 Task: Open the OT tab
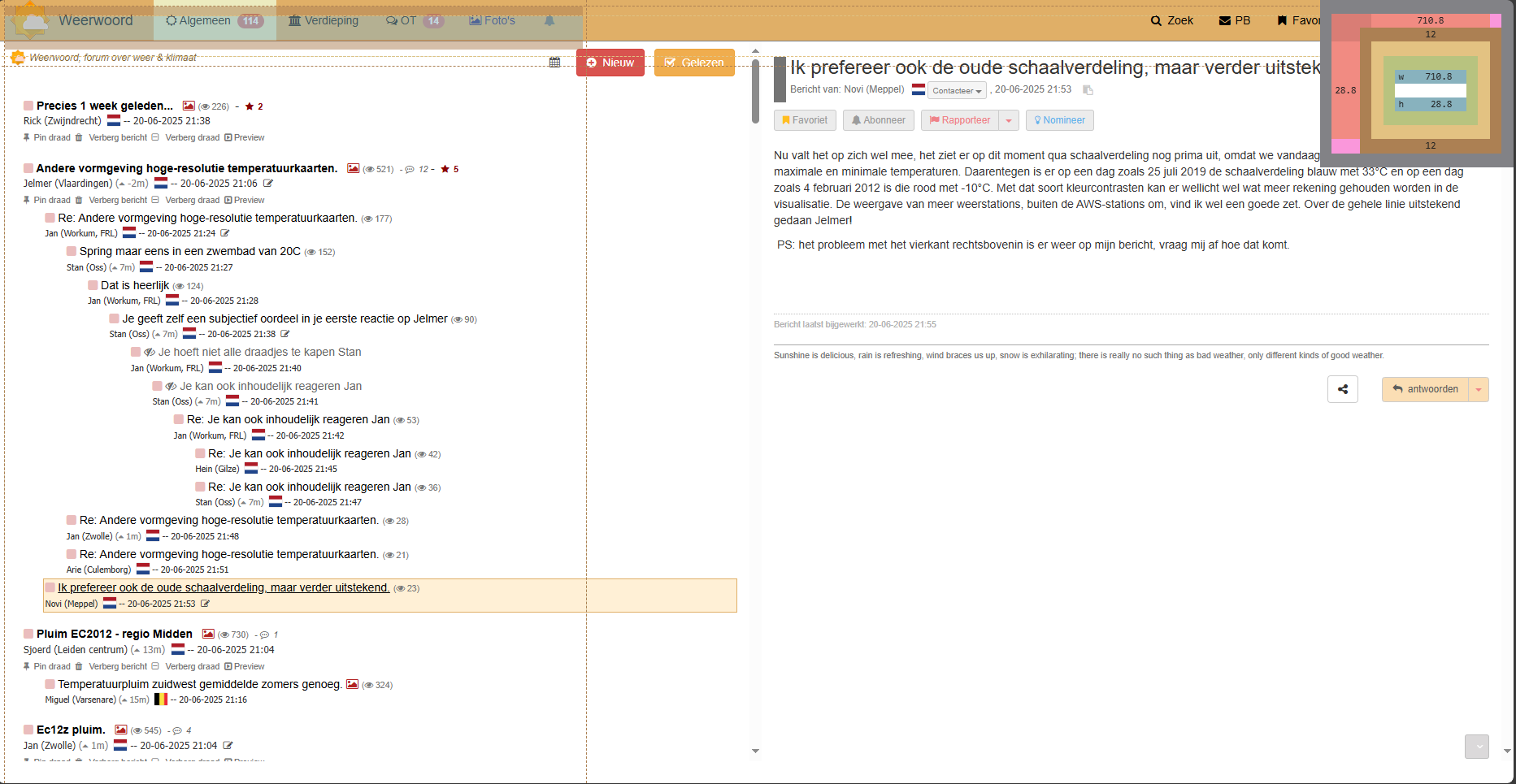click(415, 20)
